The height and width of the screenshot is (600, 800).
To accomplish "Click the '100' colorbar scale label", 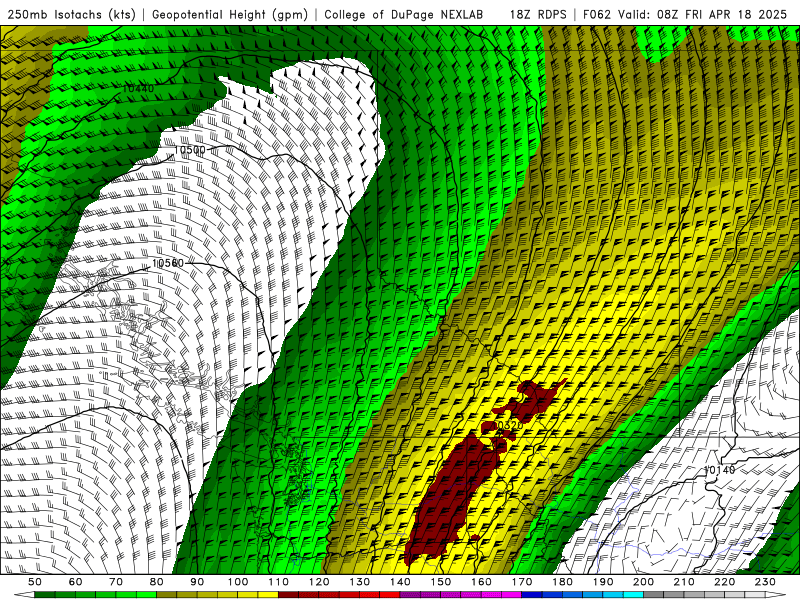I will tap(238, 582).
